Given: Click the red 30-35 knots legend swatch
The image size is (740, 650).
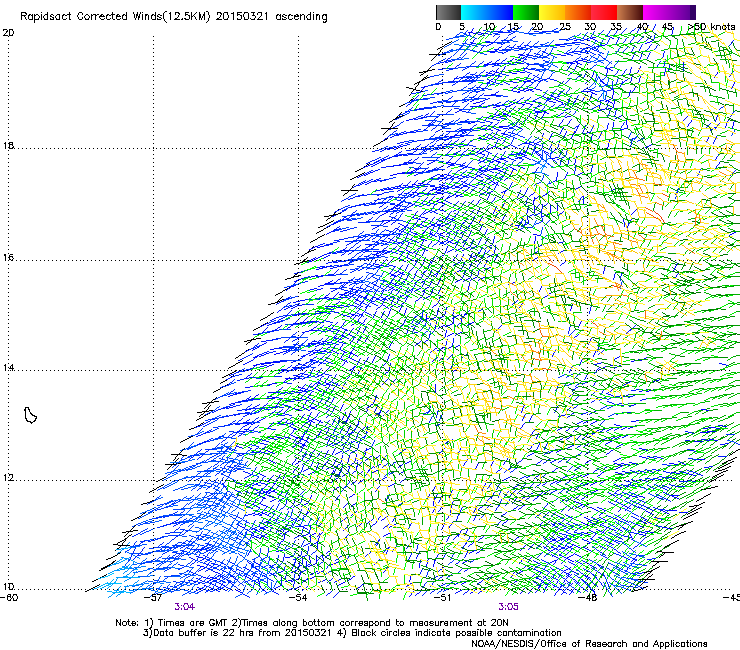Looking at the screenshot, I should [x=604, y=12].
